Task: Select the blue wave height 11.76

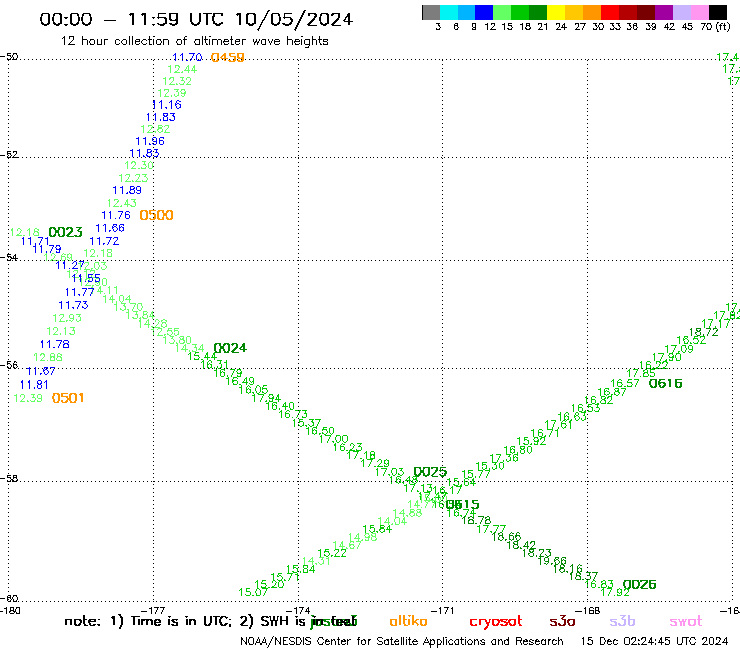Action: point(116,215)
